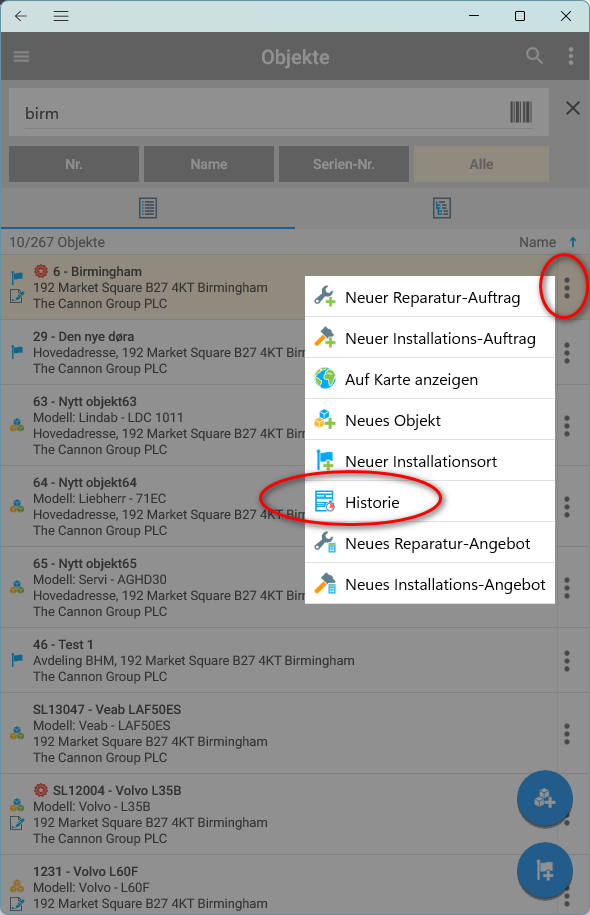Click the wrench icon of Neuer Reparatur-Auftrag
Screen dimensions: 590x915
point(325,296)
